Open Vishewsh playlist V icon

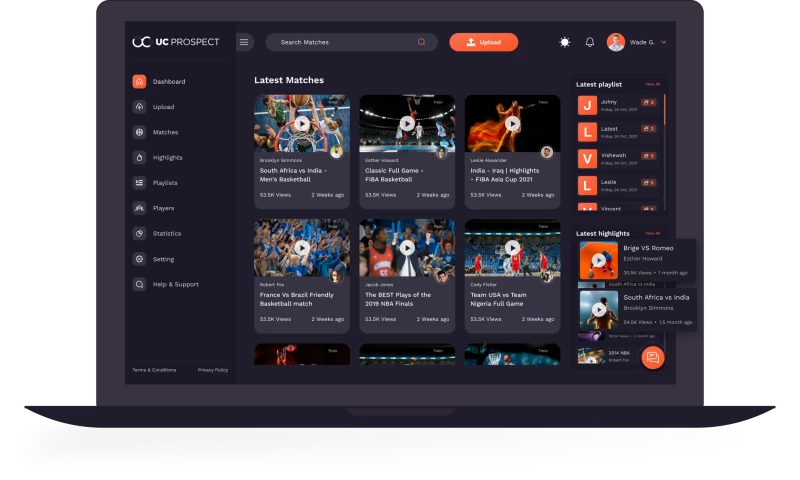[587, 159]
